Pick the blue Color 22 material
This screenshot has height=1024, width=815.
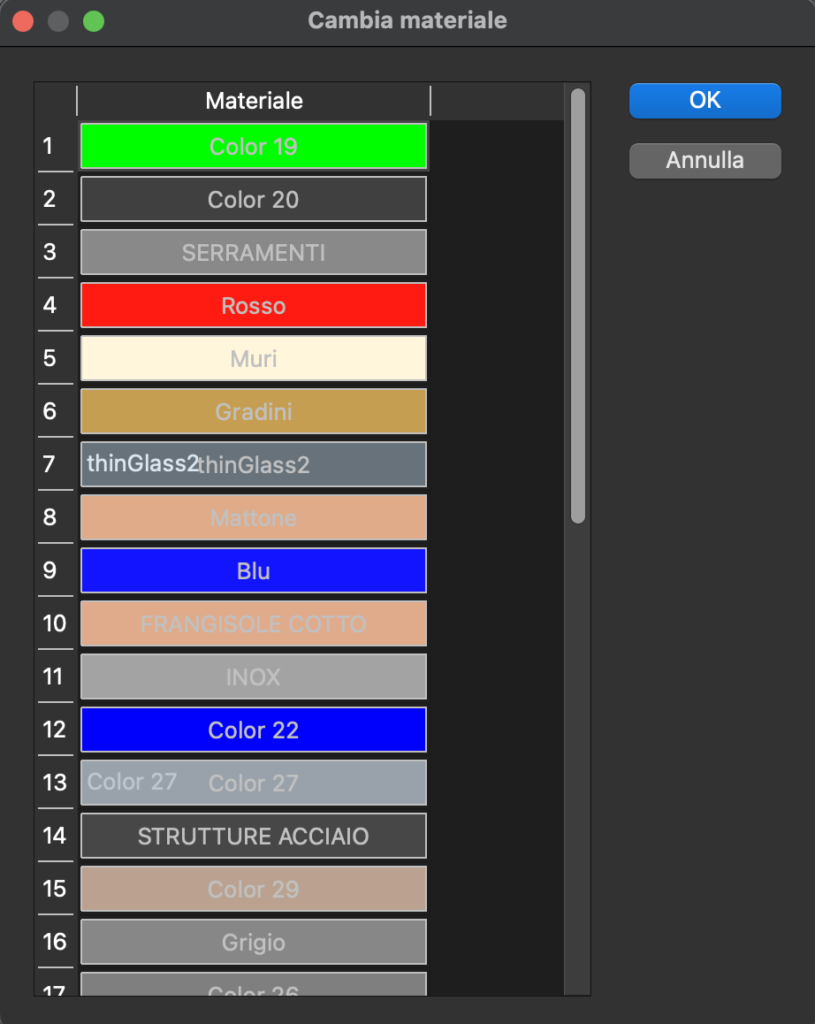pyautogui.click(x=253, y=730)
